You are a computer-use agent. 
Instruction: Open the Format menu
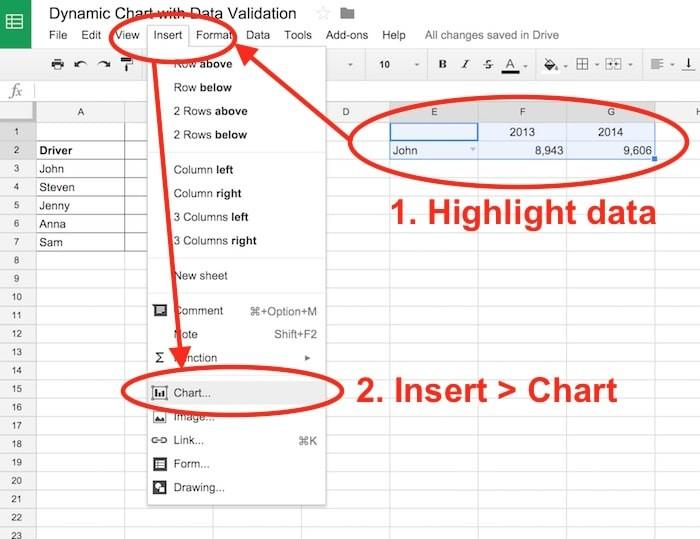(214, 35)
